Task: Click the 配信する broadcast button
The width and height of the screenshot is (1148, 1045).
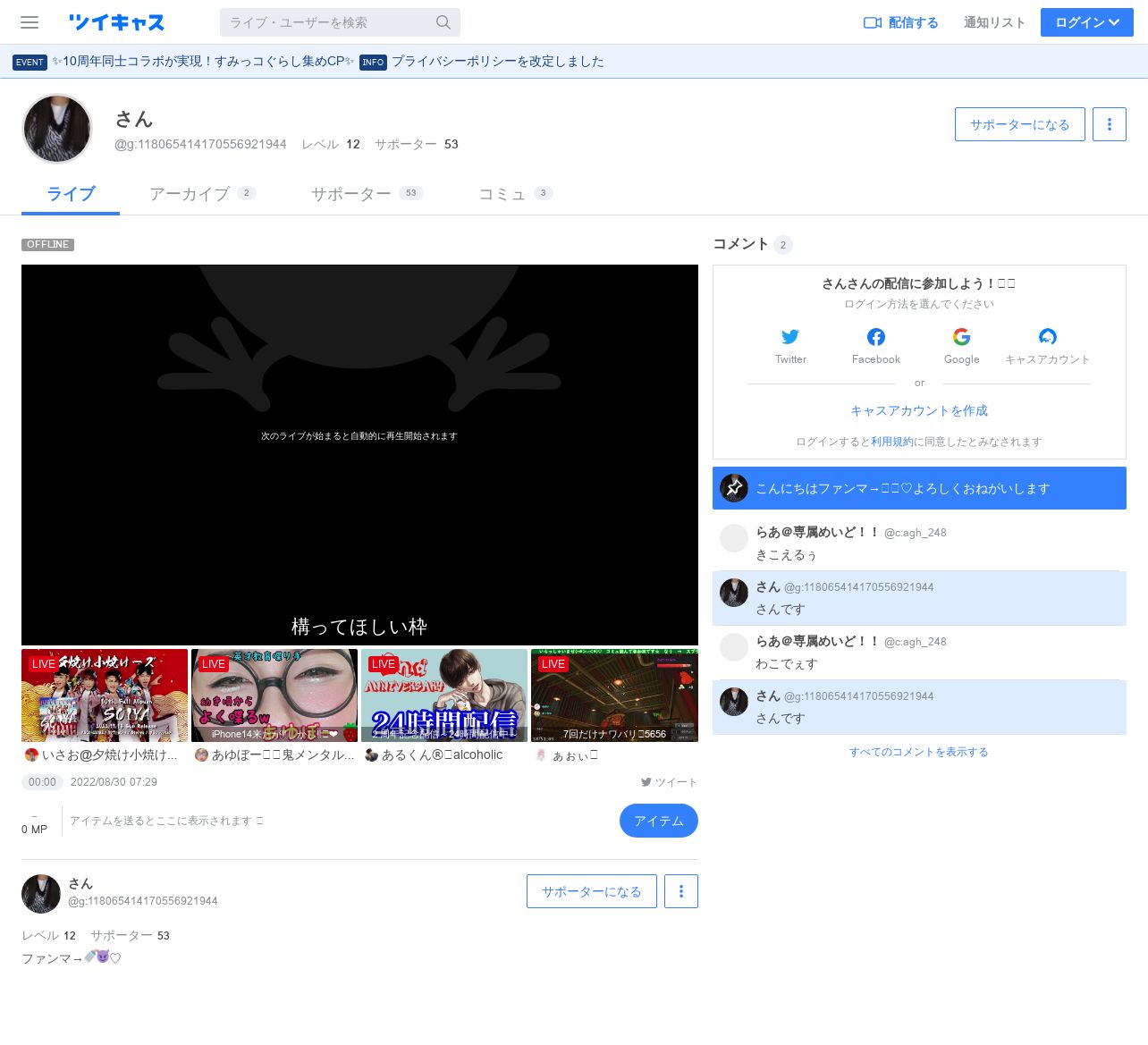Action: (x=900, y=22)
